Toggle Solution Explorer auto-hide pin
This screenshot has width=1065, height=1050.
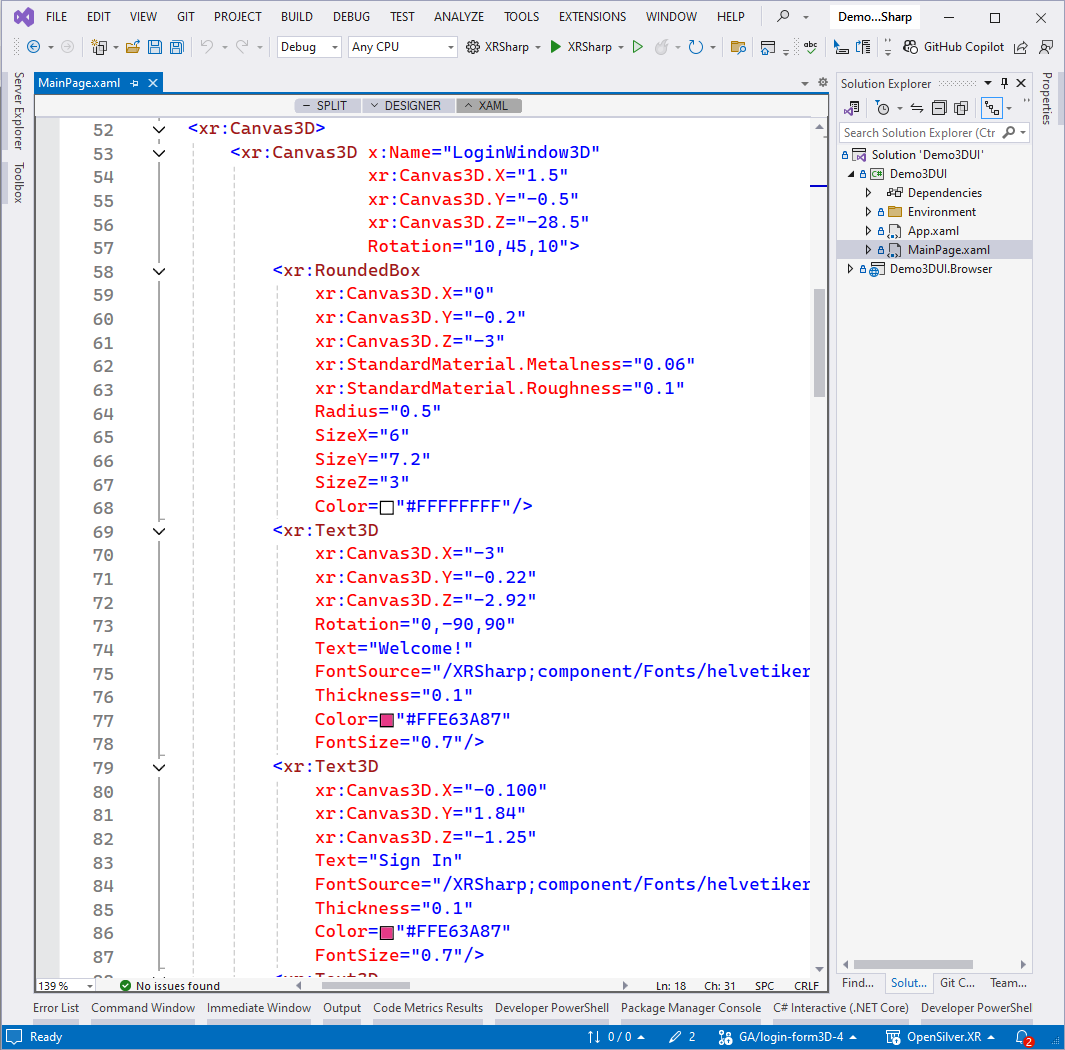[1005, 83]
